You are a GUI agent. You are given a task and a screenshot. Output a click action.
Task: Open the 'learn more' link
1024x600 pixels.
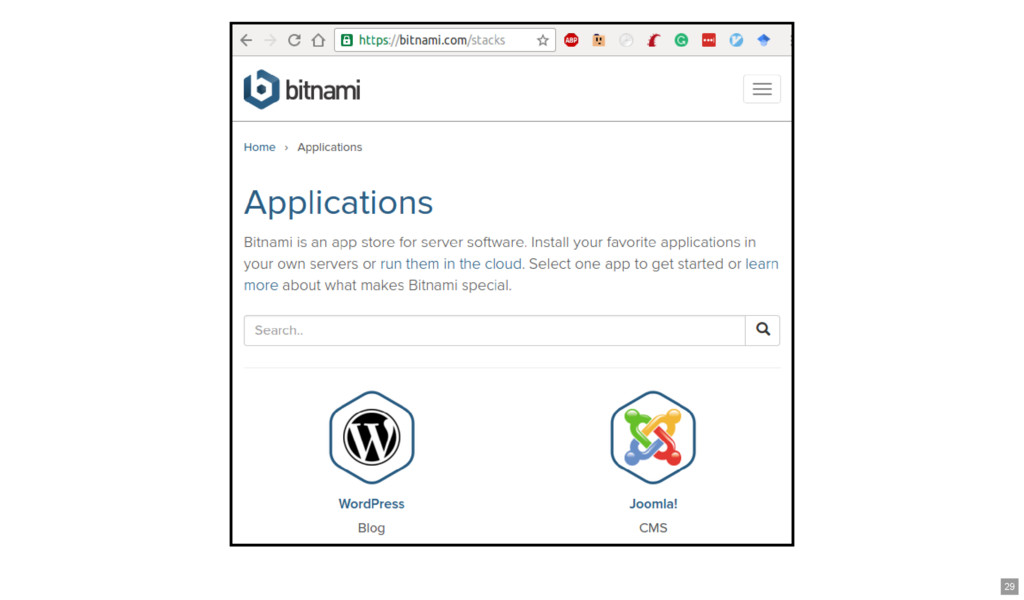[511, 275]
